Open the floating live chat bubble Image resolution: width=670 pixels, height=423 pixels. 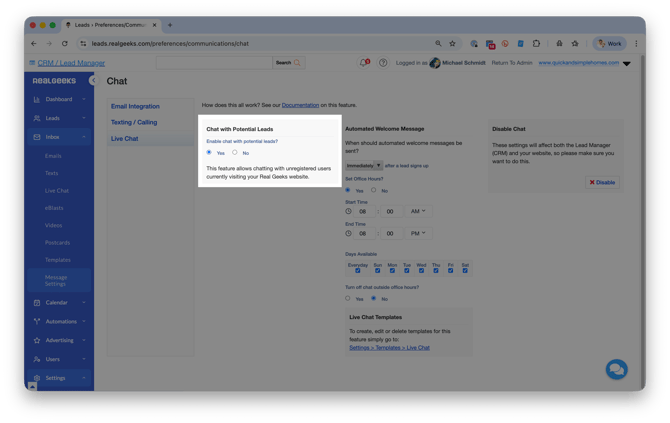616,370
